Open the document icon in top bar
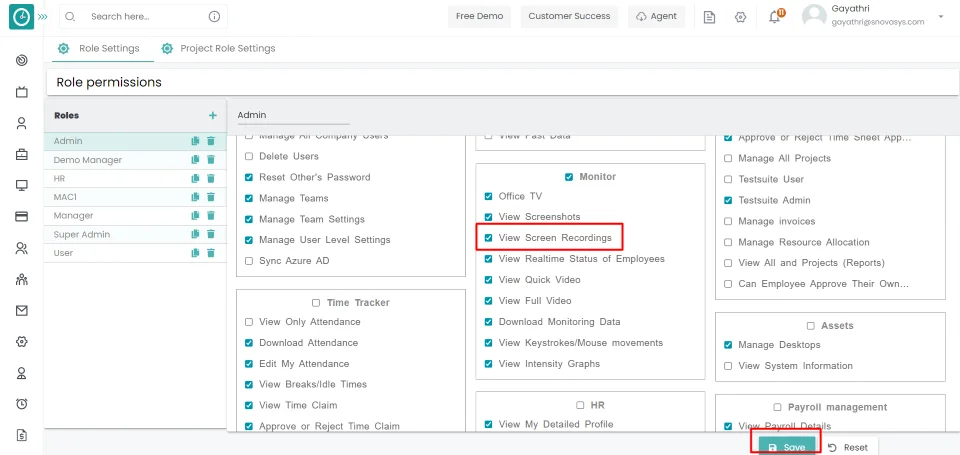960x455 pixels. pos(709,17)
